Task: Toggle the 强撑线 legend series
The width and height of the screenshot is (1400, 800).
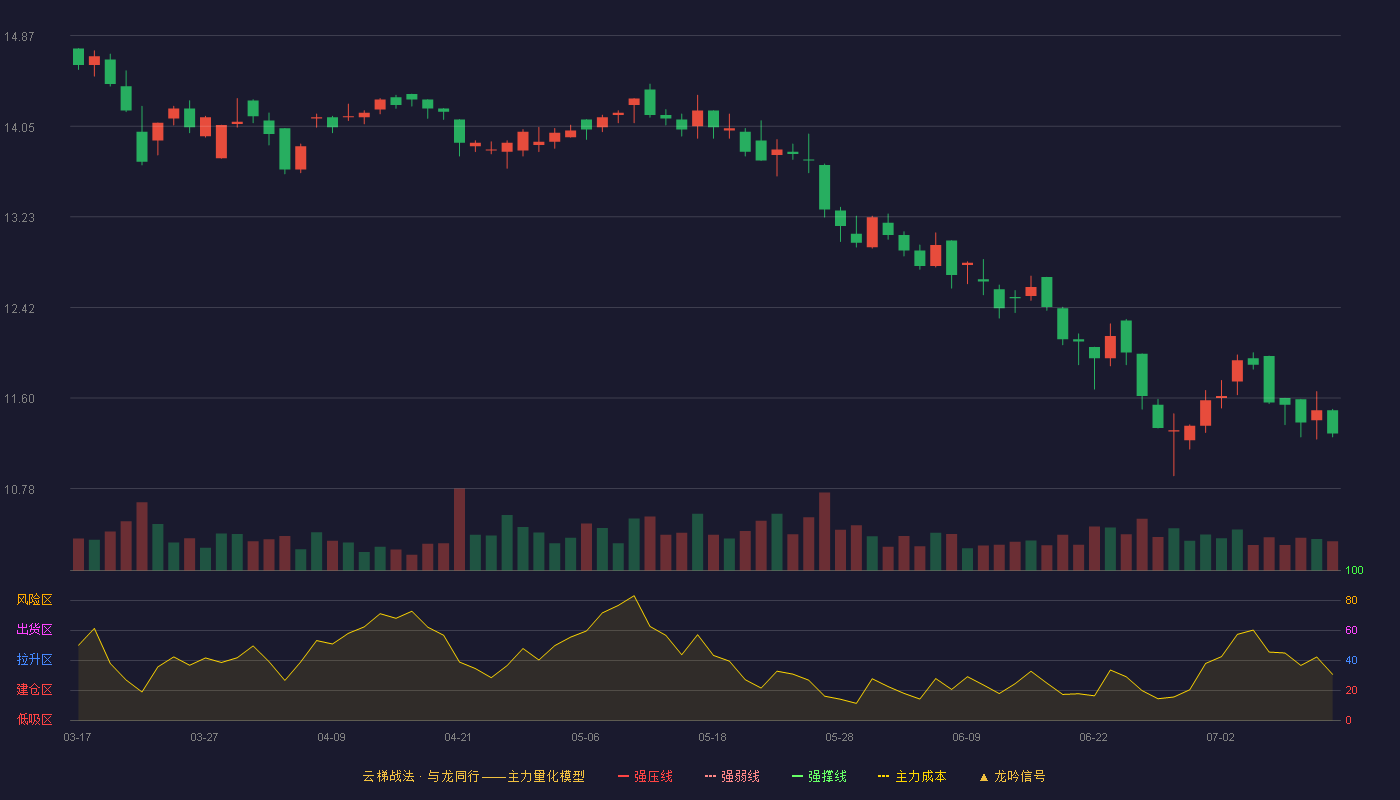Action: 819,776
